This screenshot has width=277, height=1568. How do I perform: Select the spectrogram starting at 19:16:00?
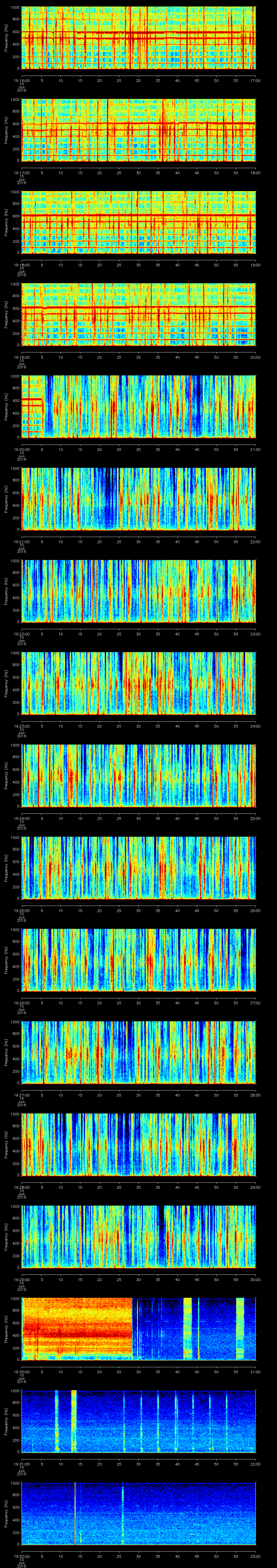pos(139,38)
